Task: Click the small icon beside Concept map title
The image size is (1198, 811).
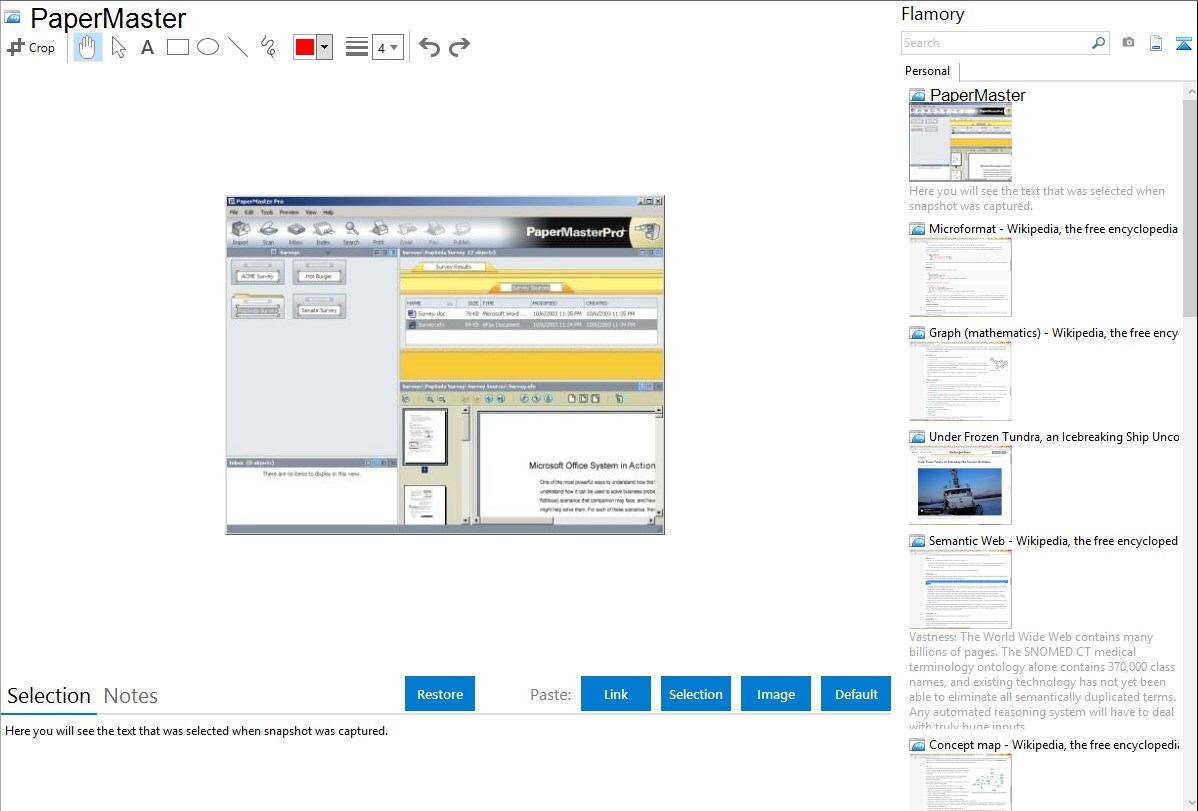Action: pyautogui.click(x=917, y=745)
